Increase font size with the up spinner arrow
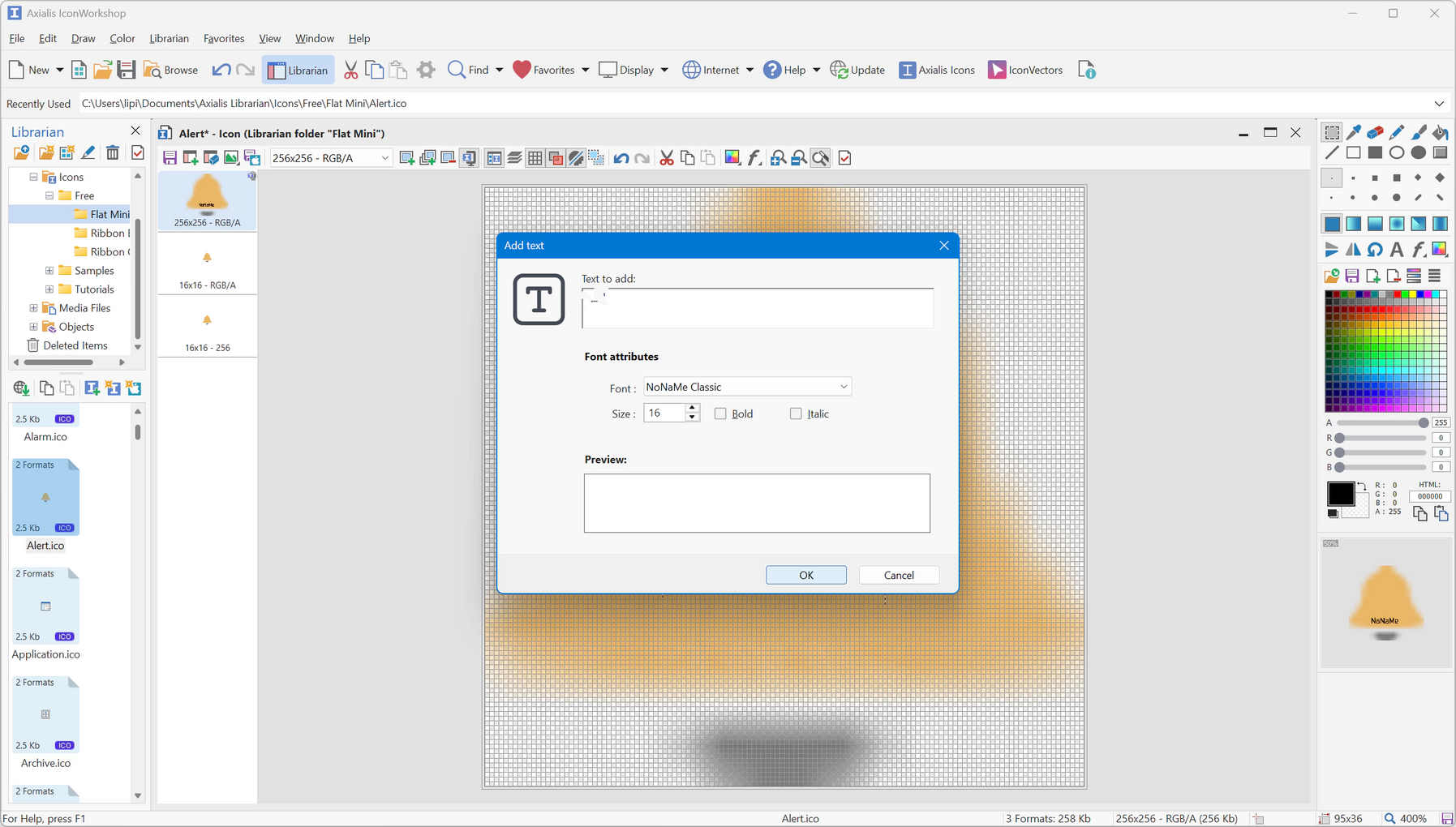 (692, 409)
